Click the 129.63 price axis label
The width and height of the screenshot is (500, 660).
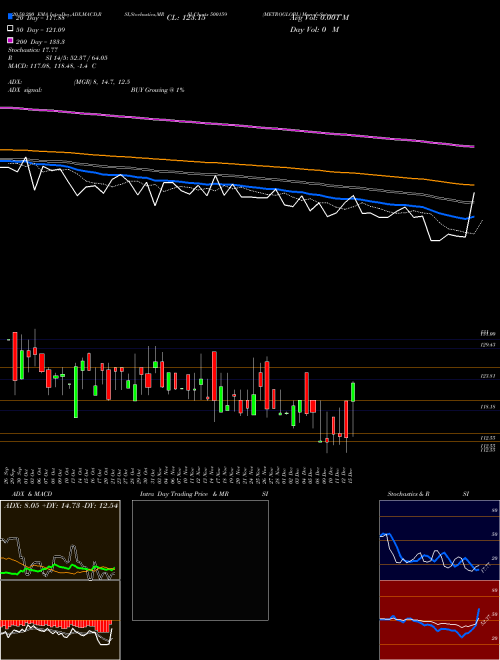[x=488, y=345]
